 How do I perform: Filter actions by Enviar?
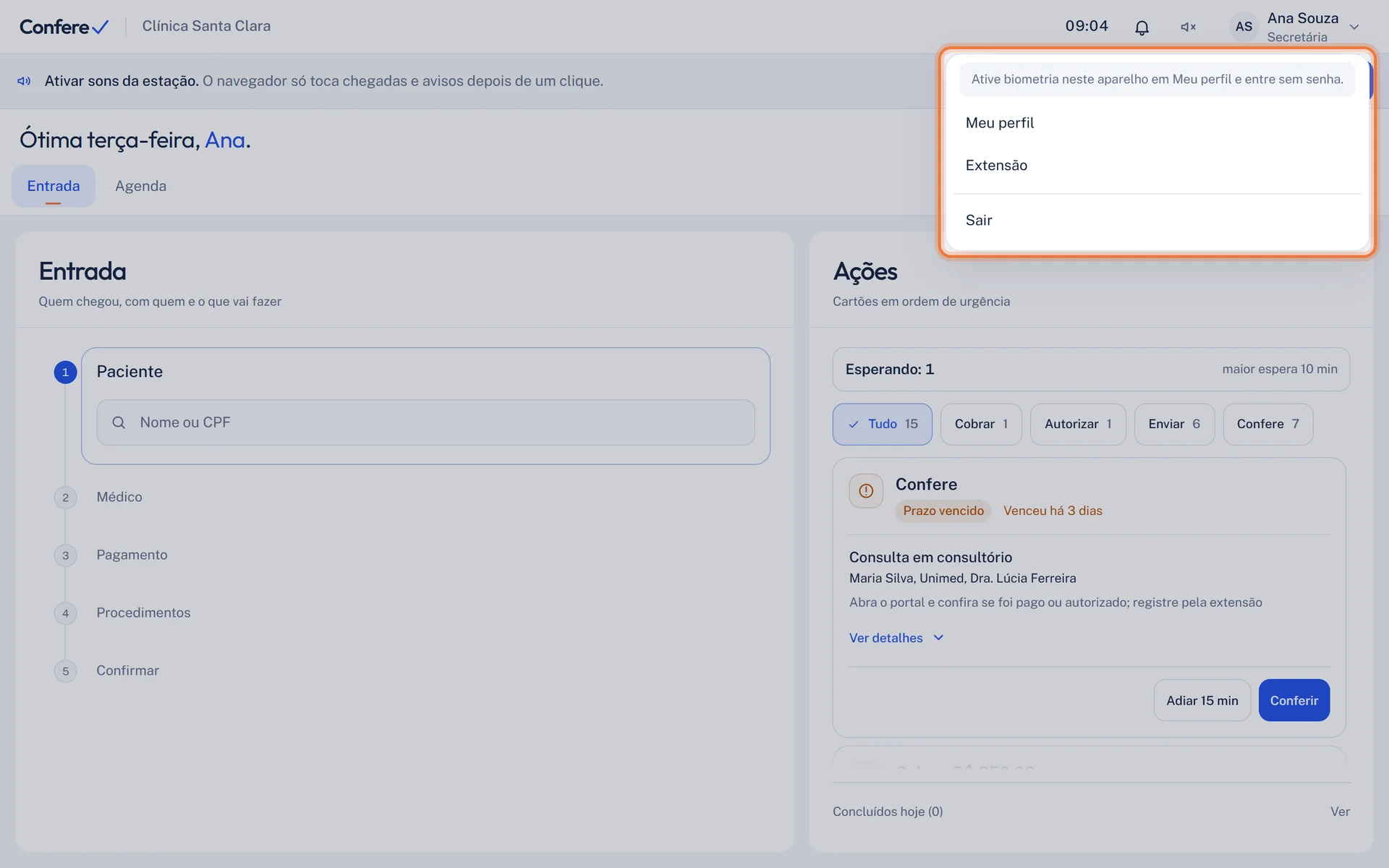1174,424
